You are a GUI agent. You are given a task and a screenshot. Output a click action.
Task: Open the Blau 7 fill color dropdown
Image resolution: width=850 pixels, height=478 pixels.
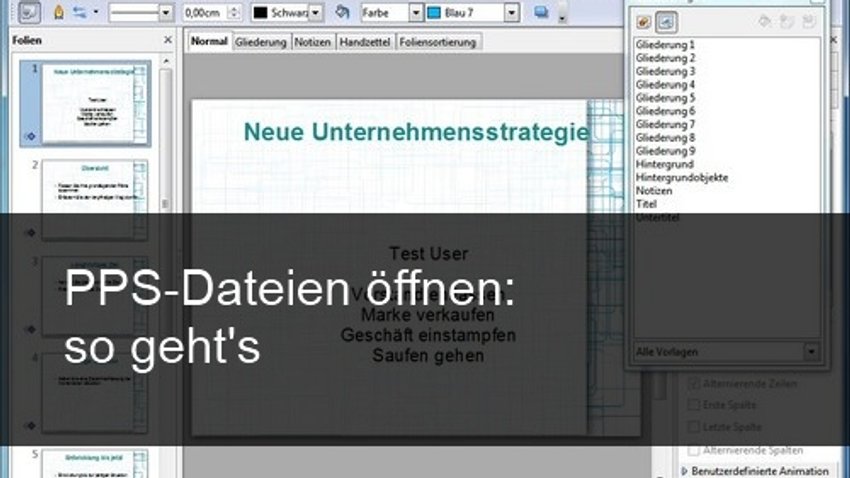coord(511,12)
